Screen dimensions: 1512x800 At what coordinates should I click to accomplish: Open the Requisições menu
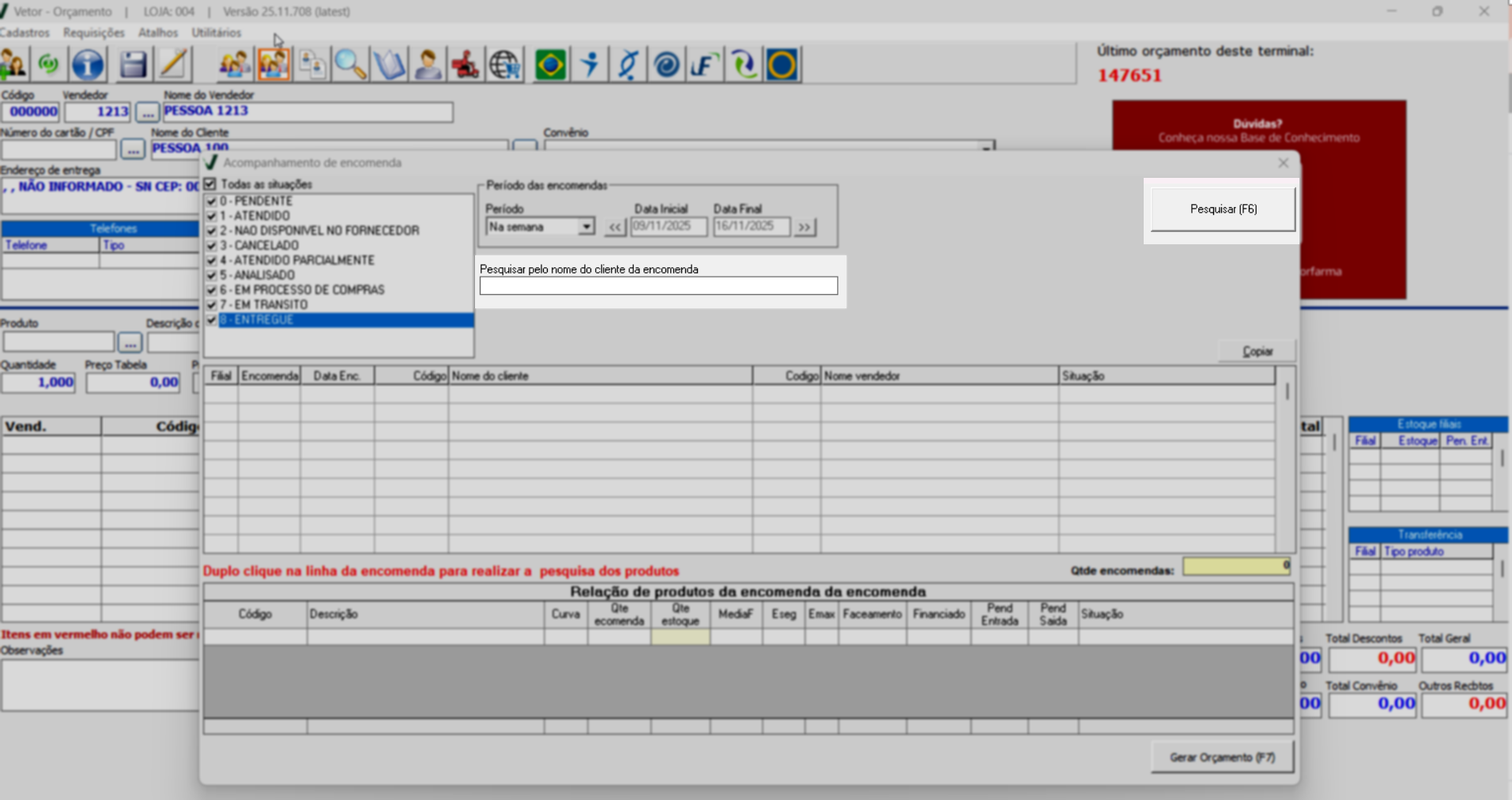pyautogui.click(x=93, y=32)
